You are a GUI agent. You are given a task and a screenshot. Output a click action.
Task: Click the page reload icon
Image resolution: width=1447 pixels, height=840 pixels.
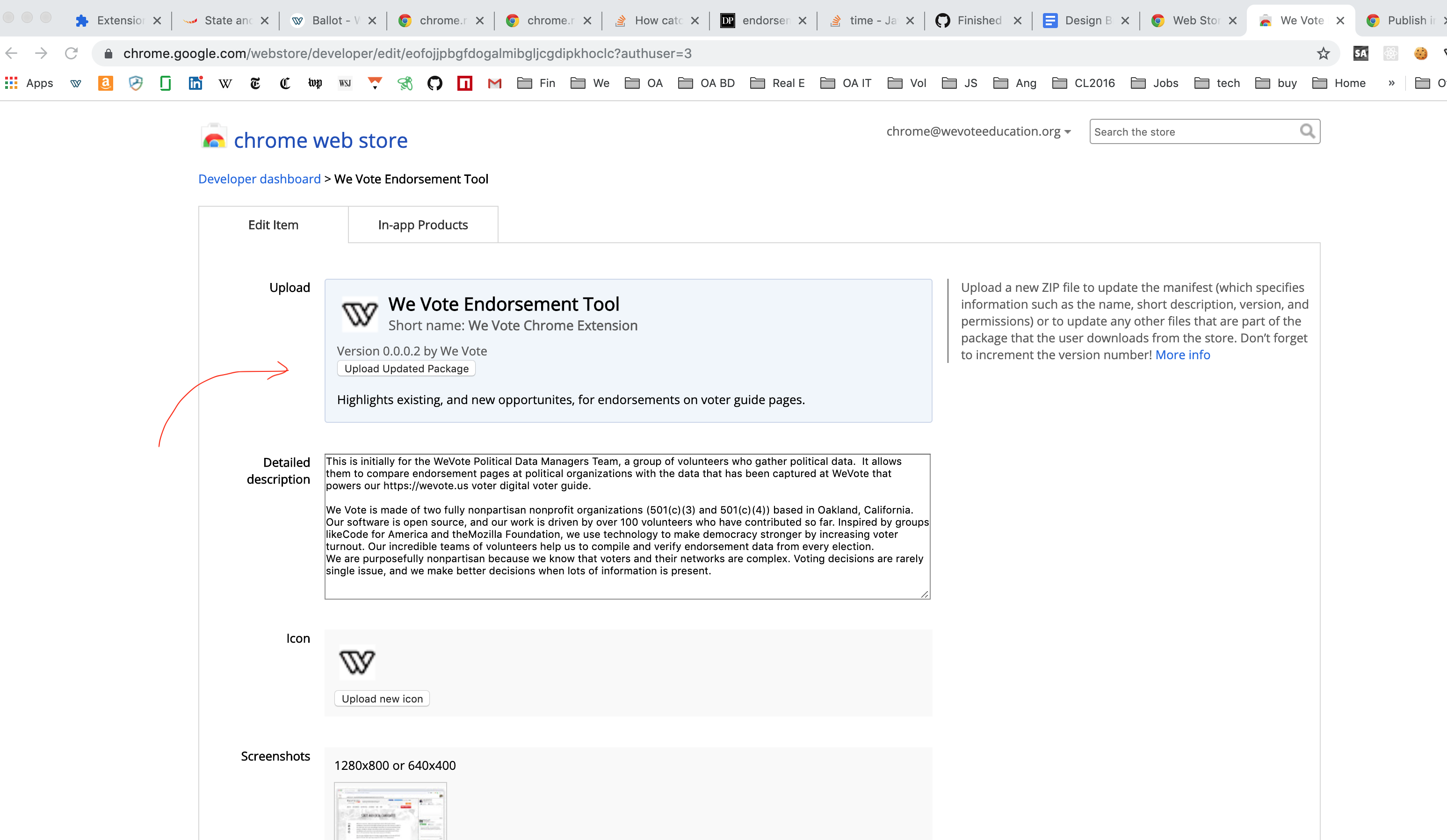click(x=71, y=53)
